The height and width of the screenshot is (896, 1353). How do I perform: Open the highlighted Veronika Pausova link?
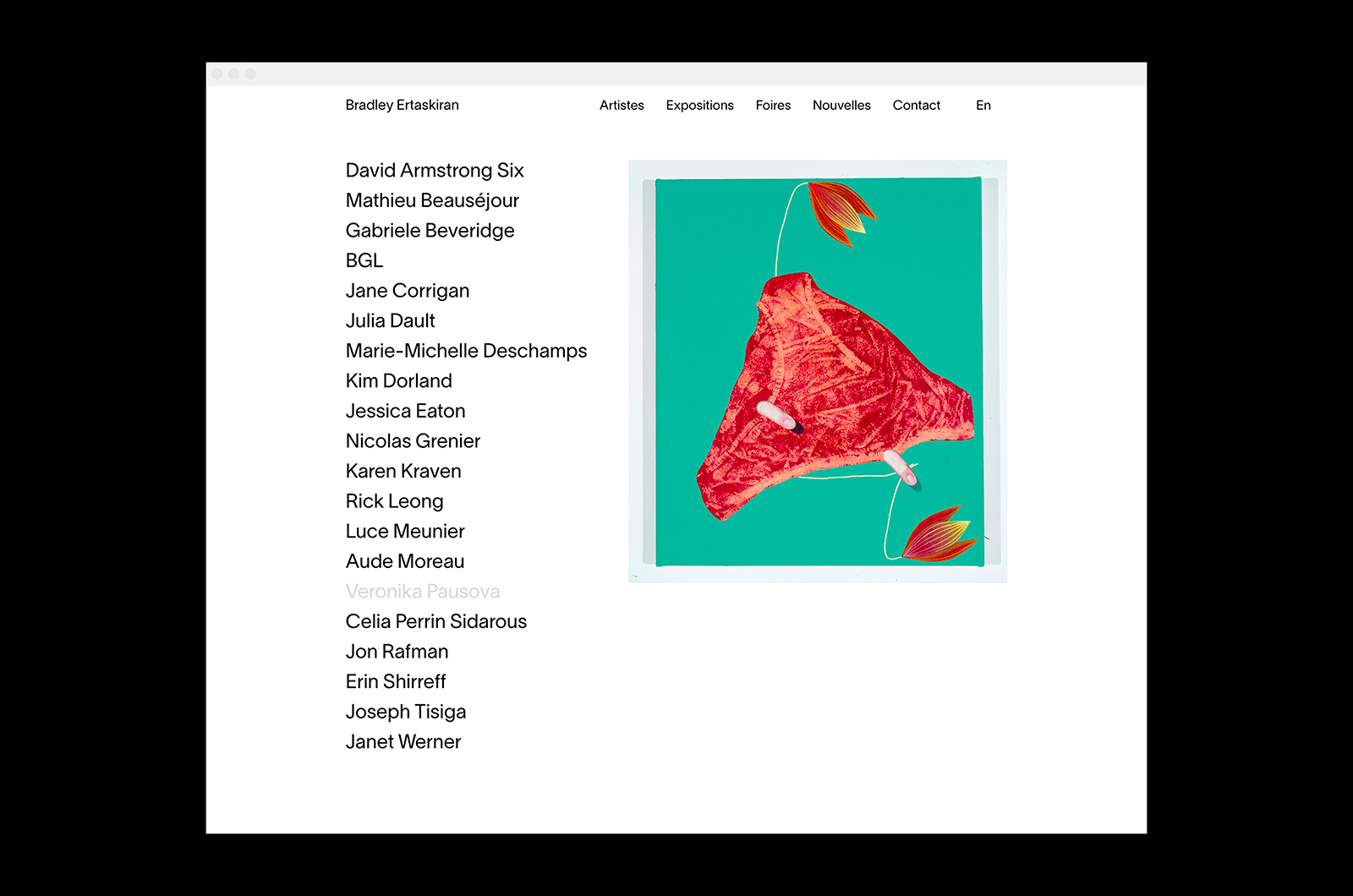click(423, 592)
